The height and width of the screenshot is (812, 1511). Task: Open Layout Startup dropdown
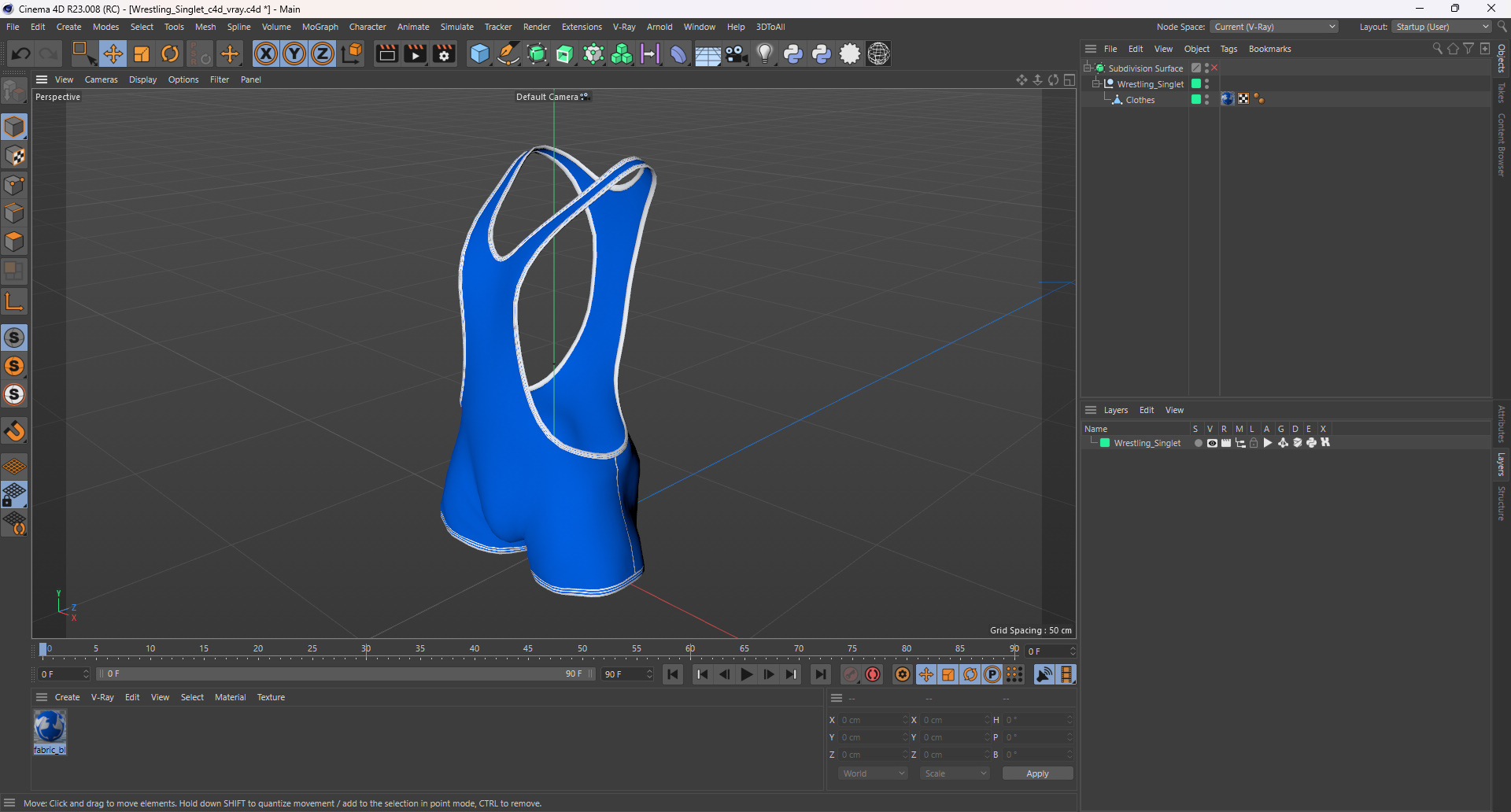[1442, 27]
